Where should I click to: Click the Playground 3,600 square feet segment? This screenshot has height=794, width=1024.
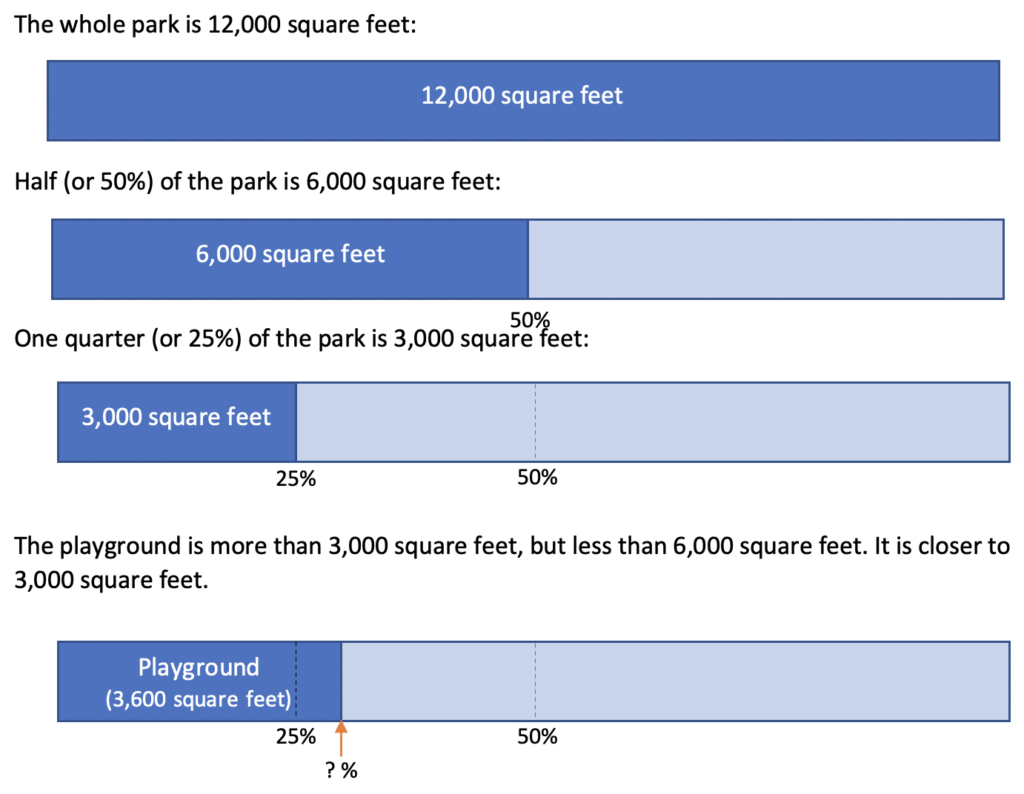click(199, 682)
